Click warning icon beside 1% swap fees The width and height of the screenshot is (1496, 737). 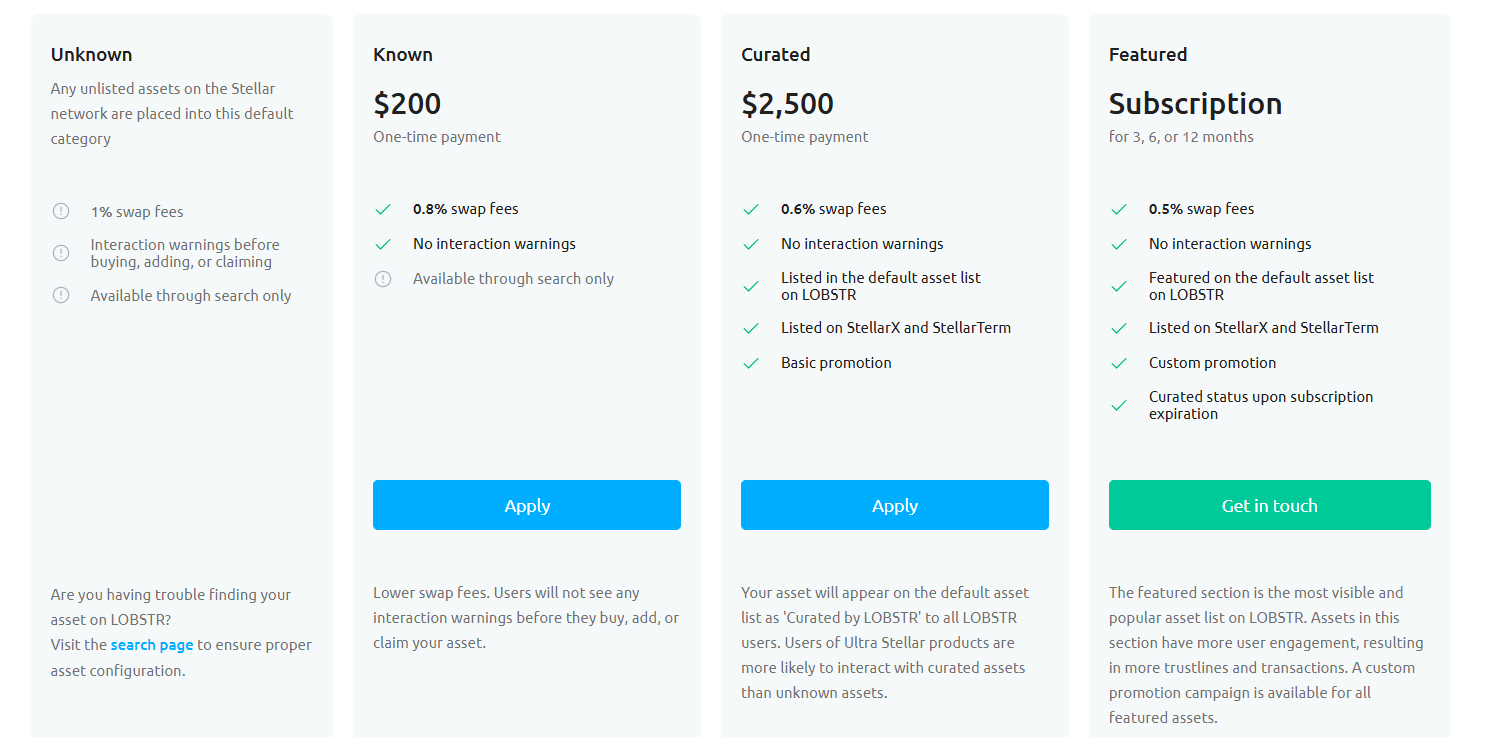tap(61, 211)
